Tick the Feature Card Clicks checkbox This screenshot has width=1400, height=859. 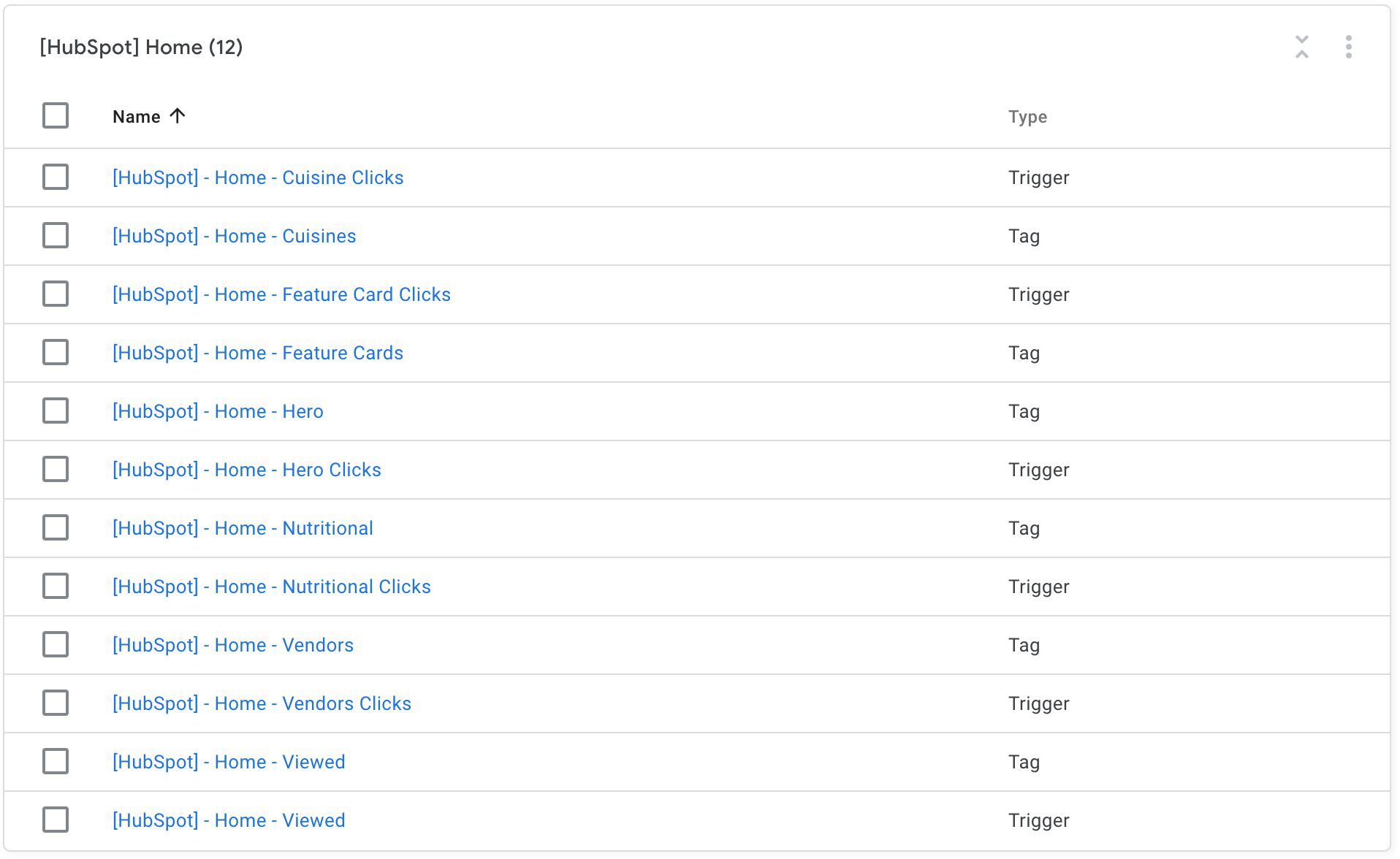[56, 294]
